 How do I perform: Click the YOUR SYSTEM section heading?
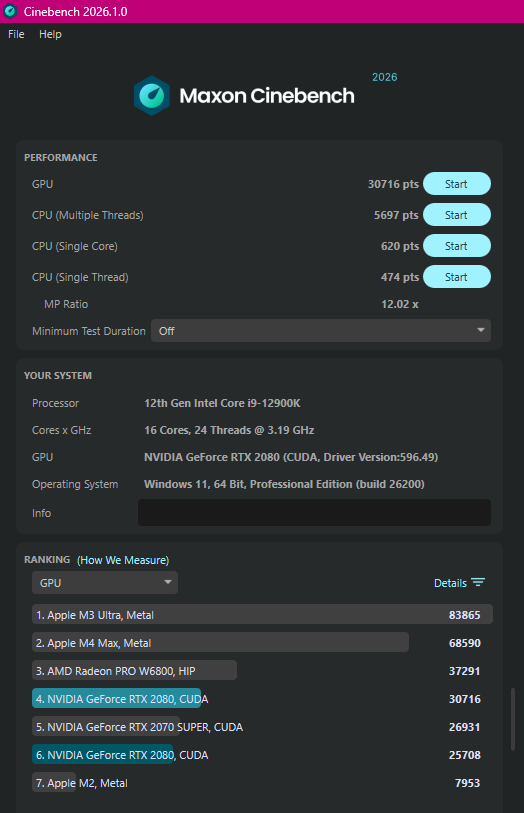pos(58,375)
